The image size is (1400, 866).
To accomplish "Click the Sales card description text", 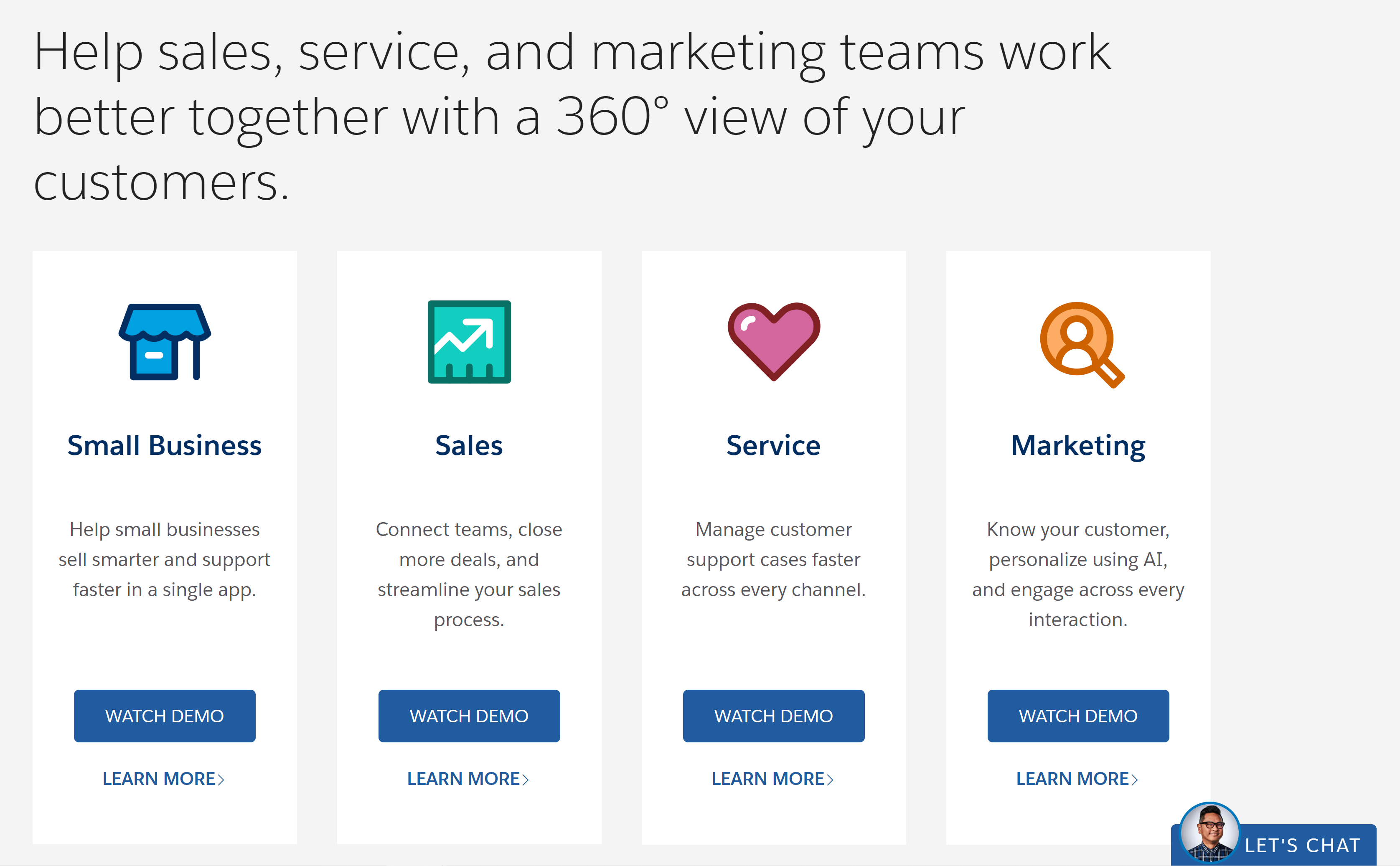I will (469, 574).
